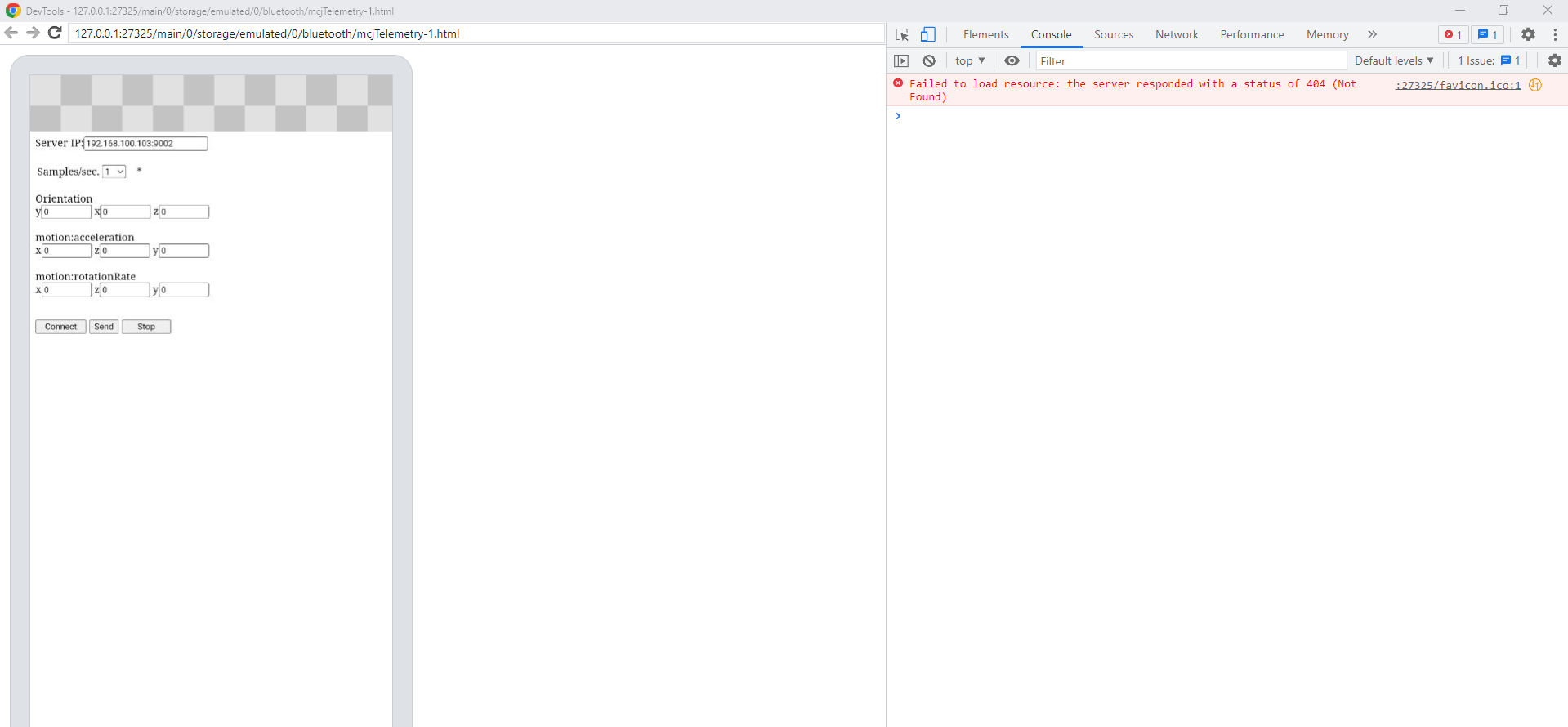Click the Connect button
This screenshot has height=727, width=1568.
[x=60, y=327]
